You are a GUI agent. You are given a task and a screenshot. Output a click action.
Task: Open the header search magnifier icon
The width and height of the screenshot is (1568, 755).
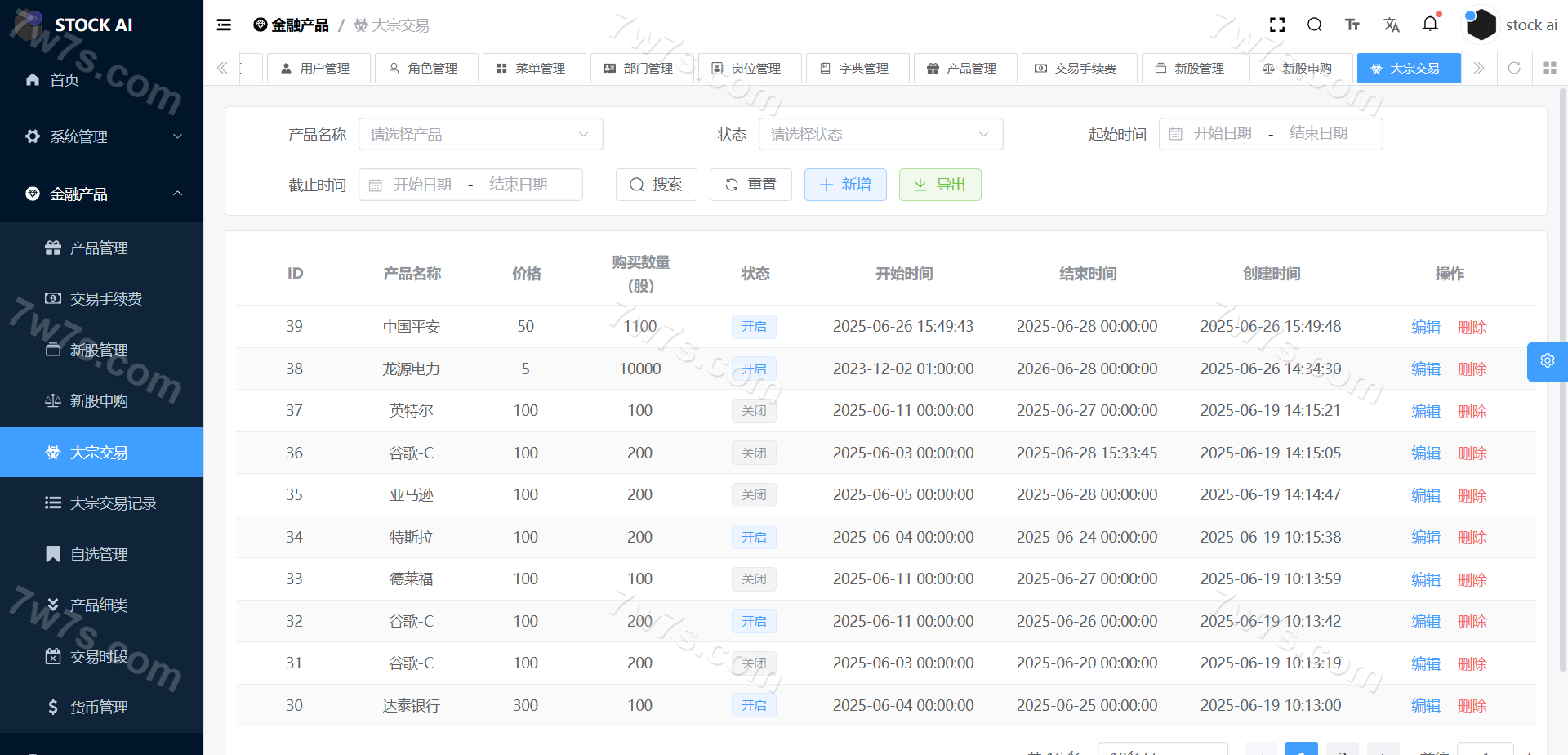coord(1314,25)
